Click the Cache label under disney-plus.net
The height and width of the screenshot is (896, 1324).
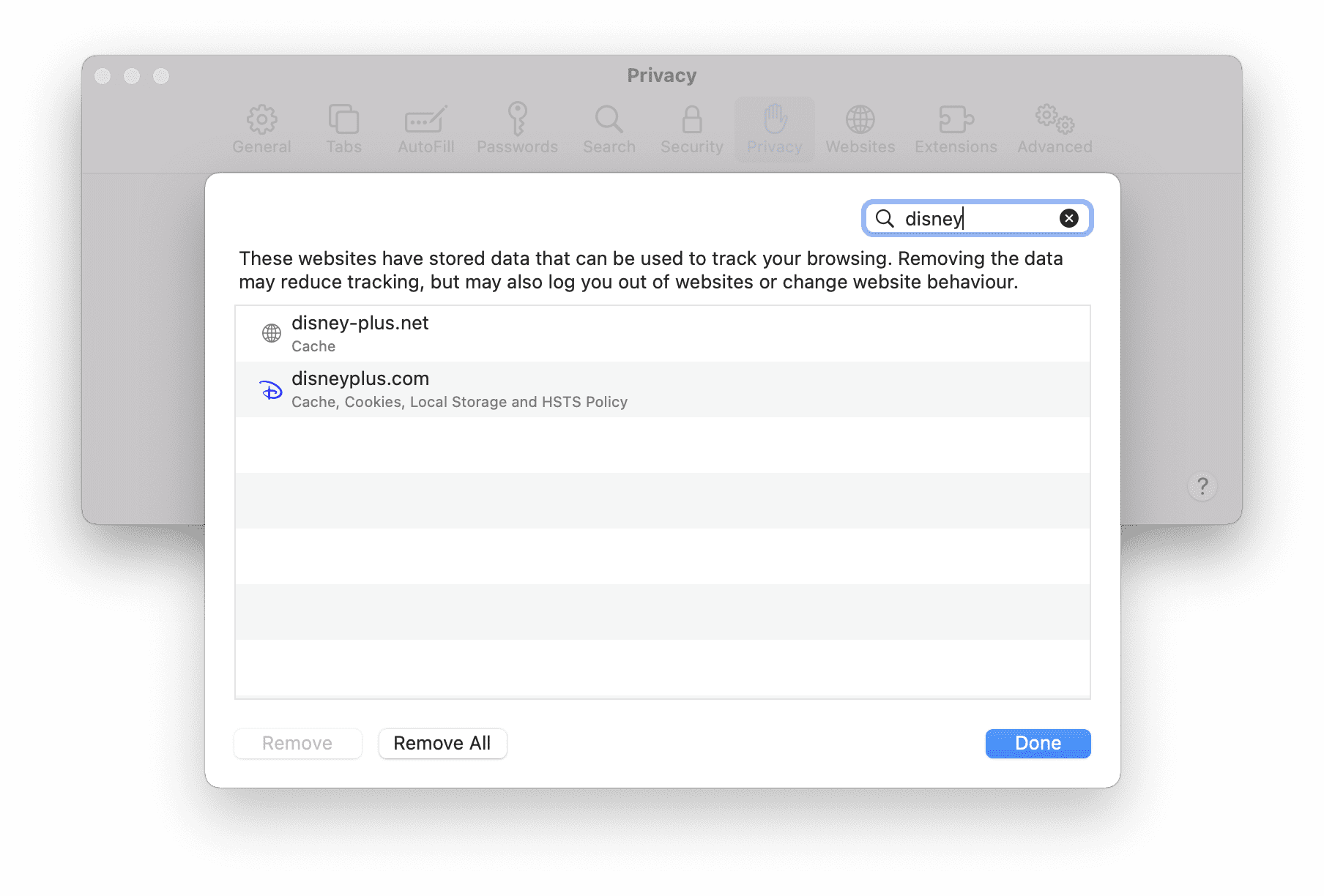tap(313, 346)
